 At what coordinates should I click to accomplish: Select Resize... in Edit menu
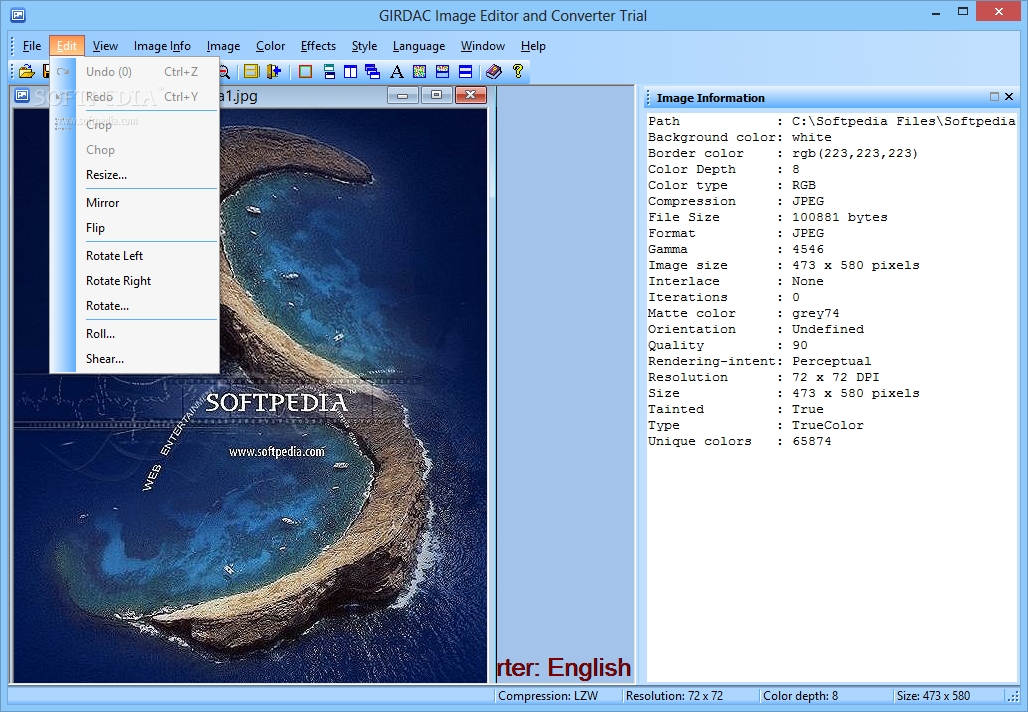pyautogui.click(x=134, y=174)
